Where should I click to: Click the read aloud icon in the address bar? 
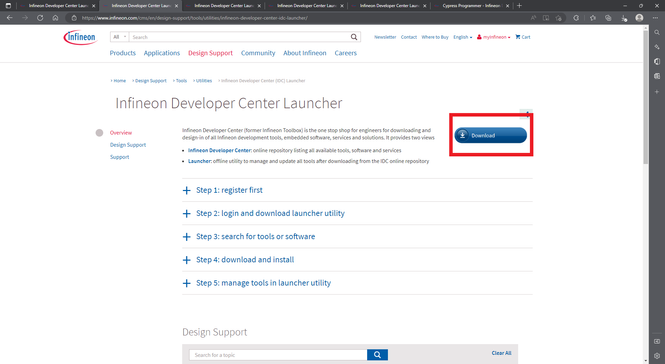[534, 18]
